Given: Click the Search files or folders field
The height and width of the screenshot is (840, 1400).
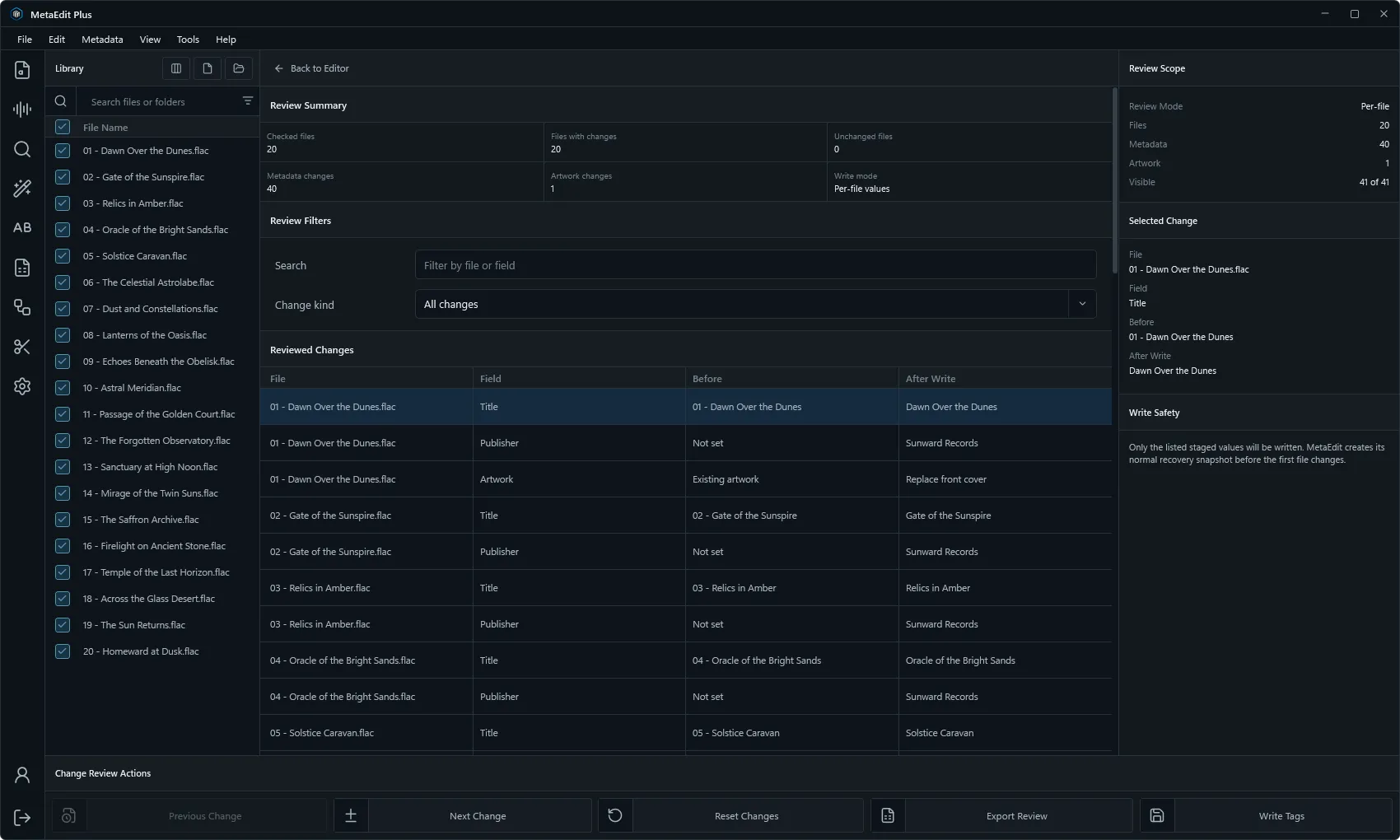Looking at the screenshot, I should 156,102.
